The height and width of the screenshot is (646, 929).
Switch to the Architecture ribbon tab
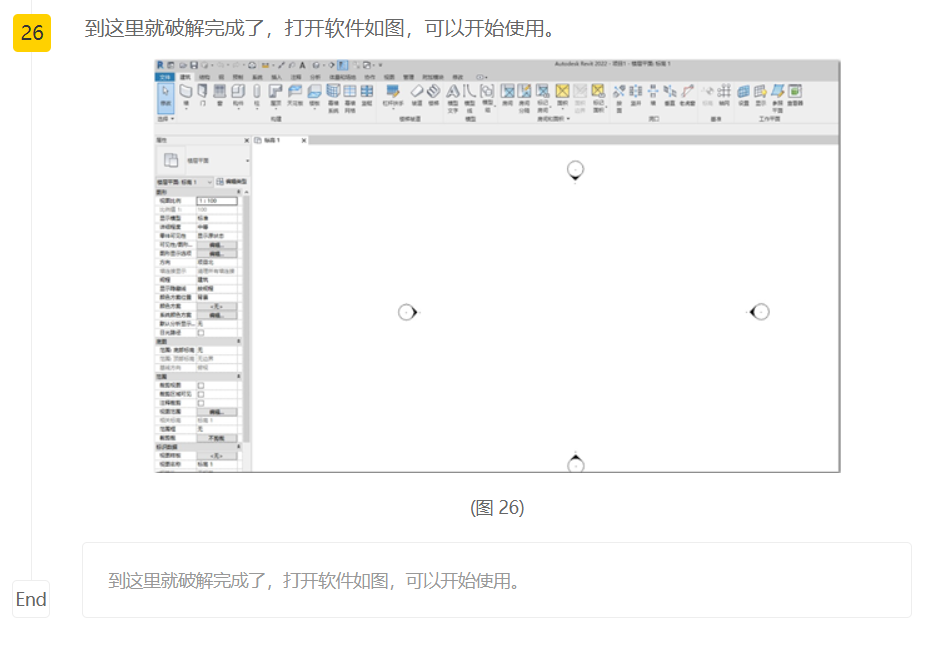(185, 76)
